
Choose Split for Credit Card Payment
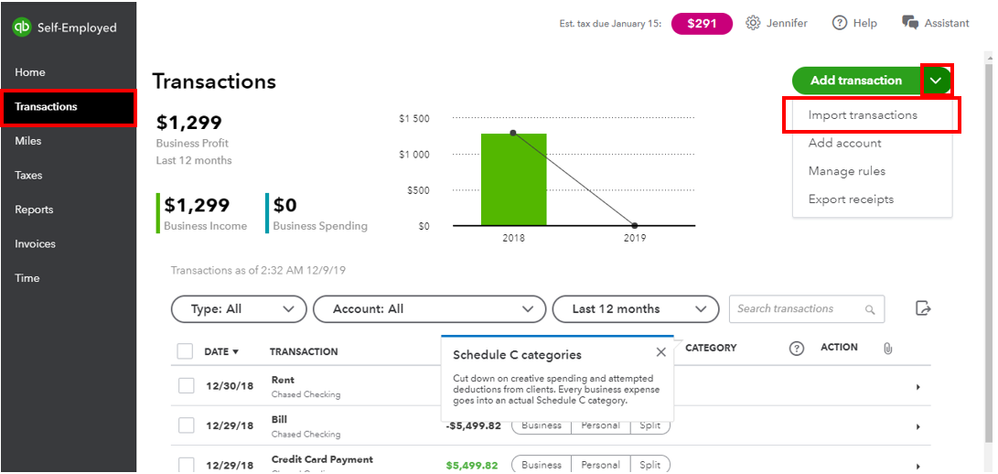(650, 465)
